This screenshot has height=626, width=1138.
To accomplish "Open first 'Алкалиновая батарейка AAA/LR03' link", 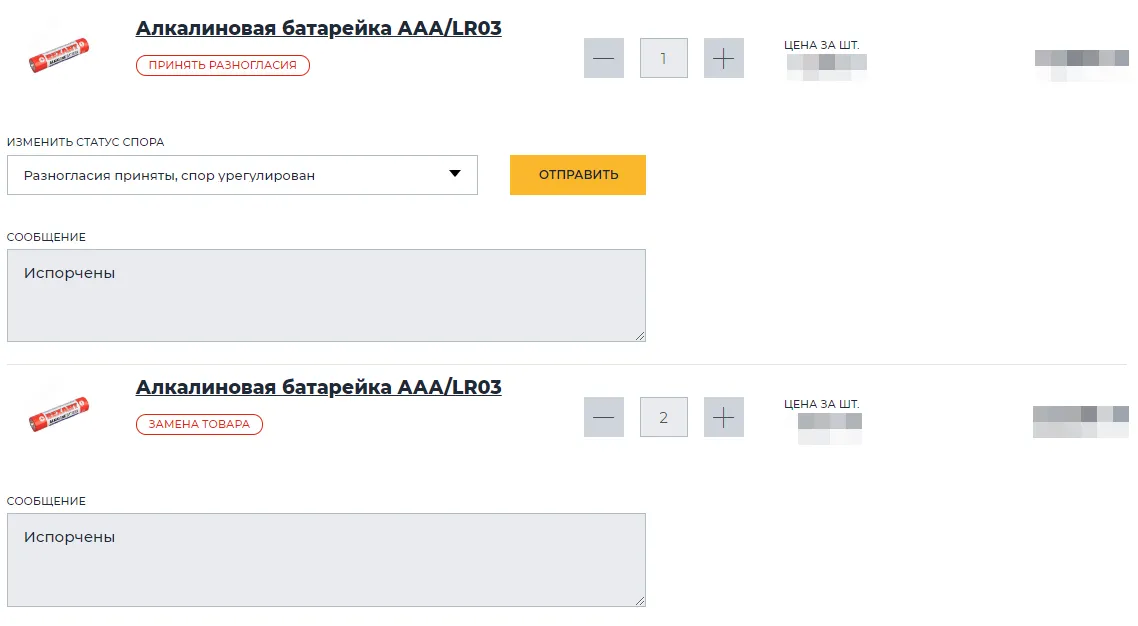I will tap(318, 28).
